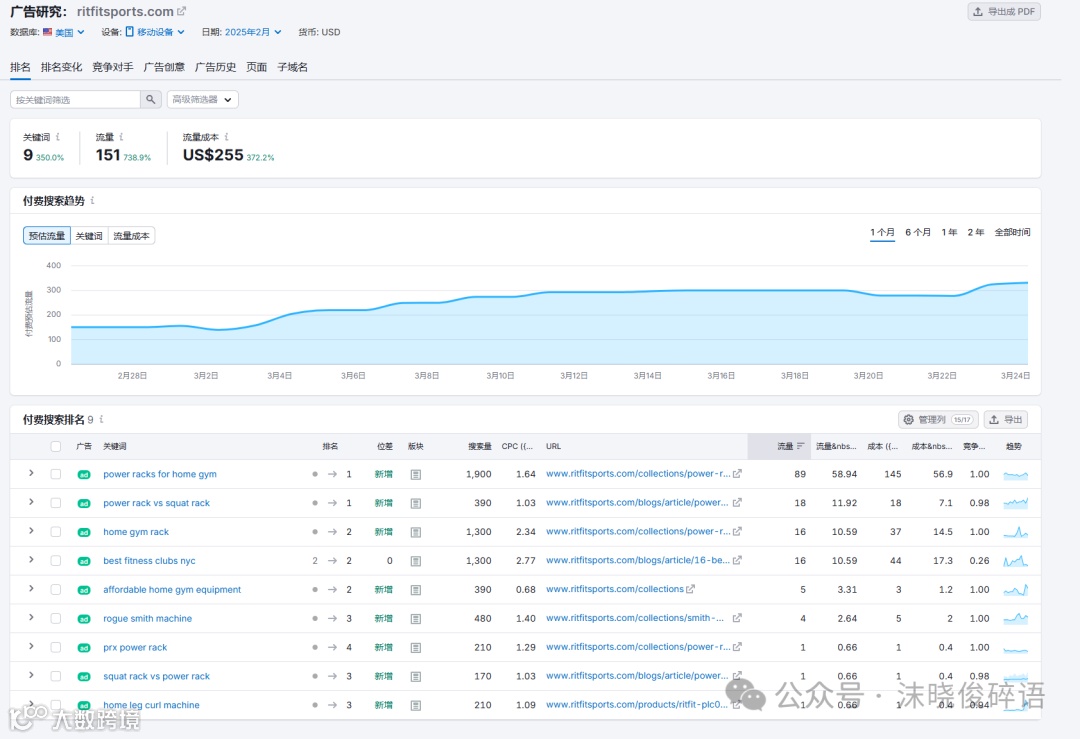Screen dimensions: 1080x739
Task: Switch to the 广告创意 tab
Action: click(x=164, y=67)
